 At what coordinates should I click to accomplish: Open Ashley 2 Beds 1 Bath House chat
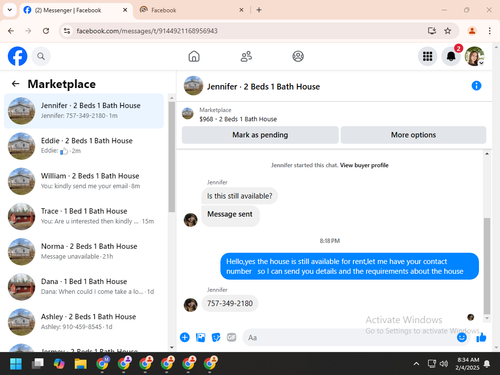pos(84,322)
